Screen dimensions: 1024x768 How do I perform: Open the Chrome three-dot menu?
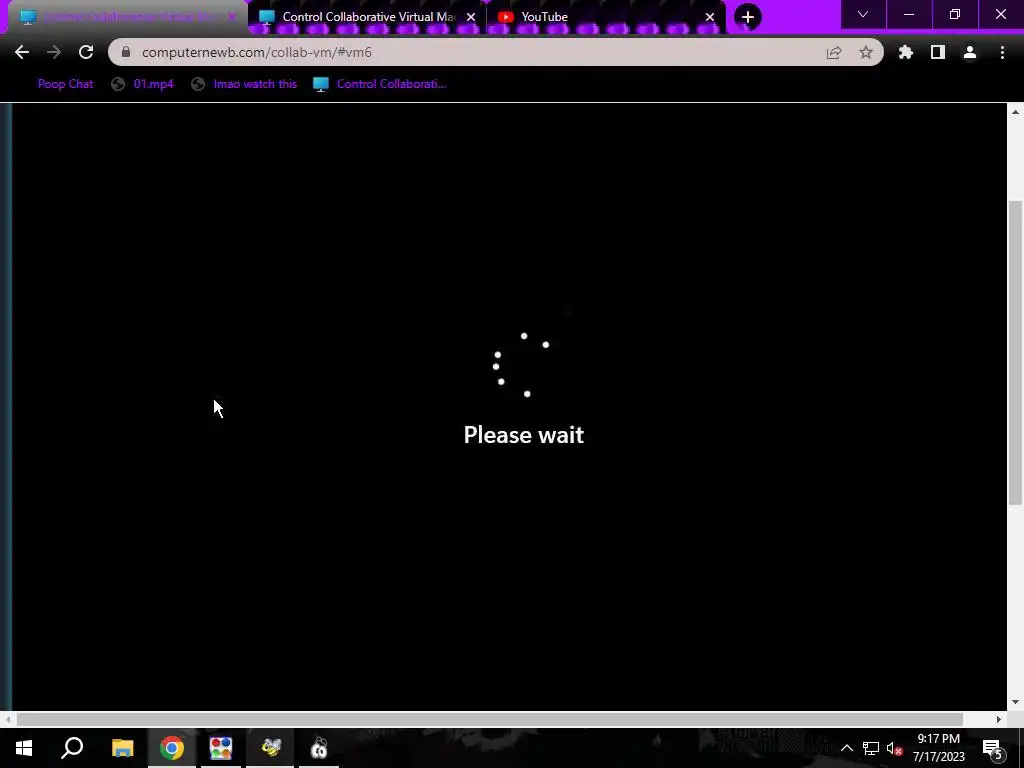click(x=1002, y=52)
